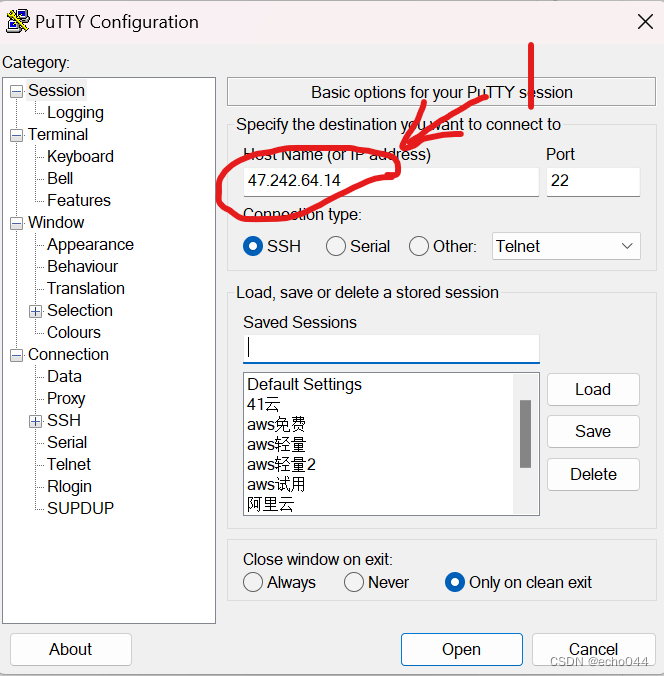Select Default Settings in saved sessions
This screenshot has width=664, height=676.
pos(304,384)
